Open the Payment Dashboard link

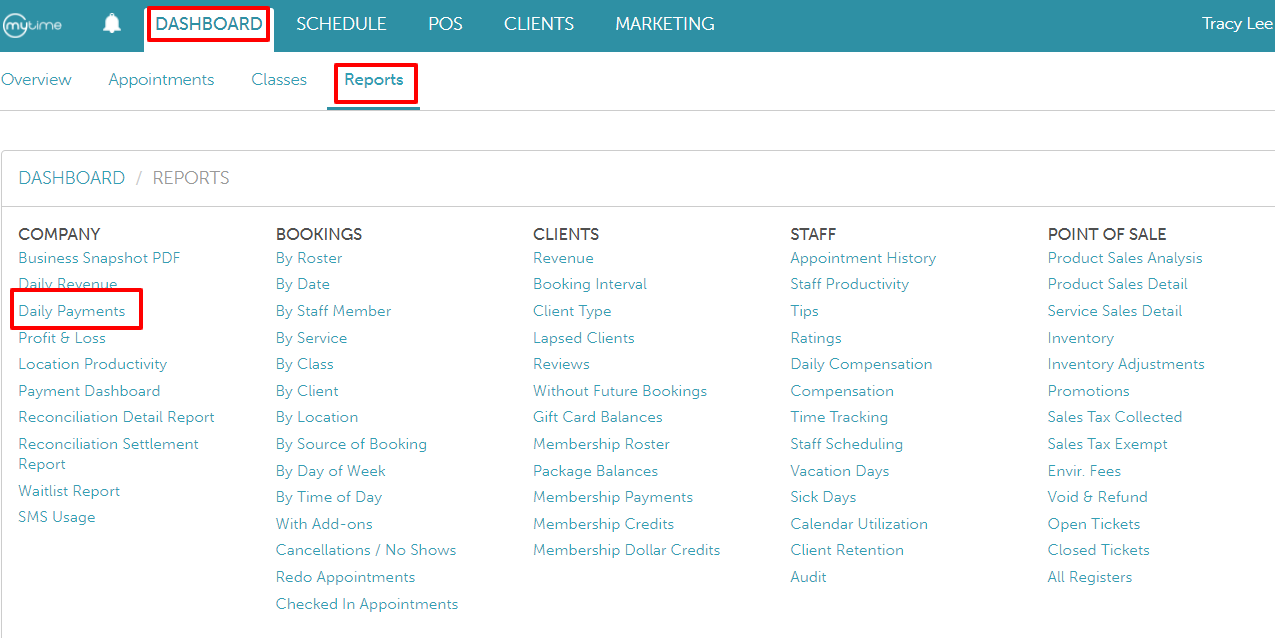(89, 391)
